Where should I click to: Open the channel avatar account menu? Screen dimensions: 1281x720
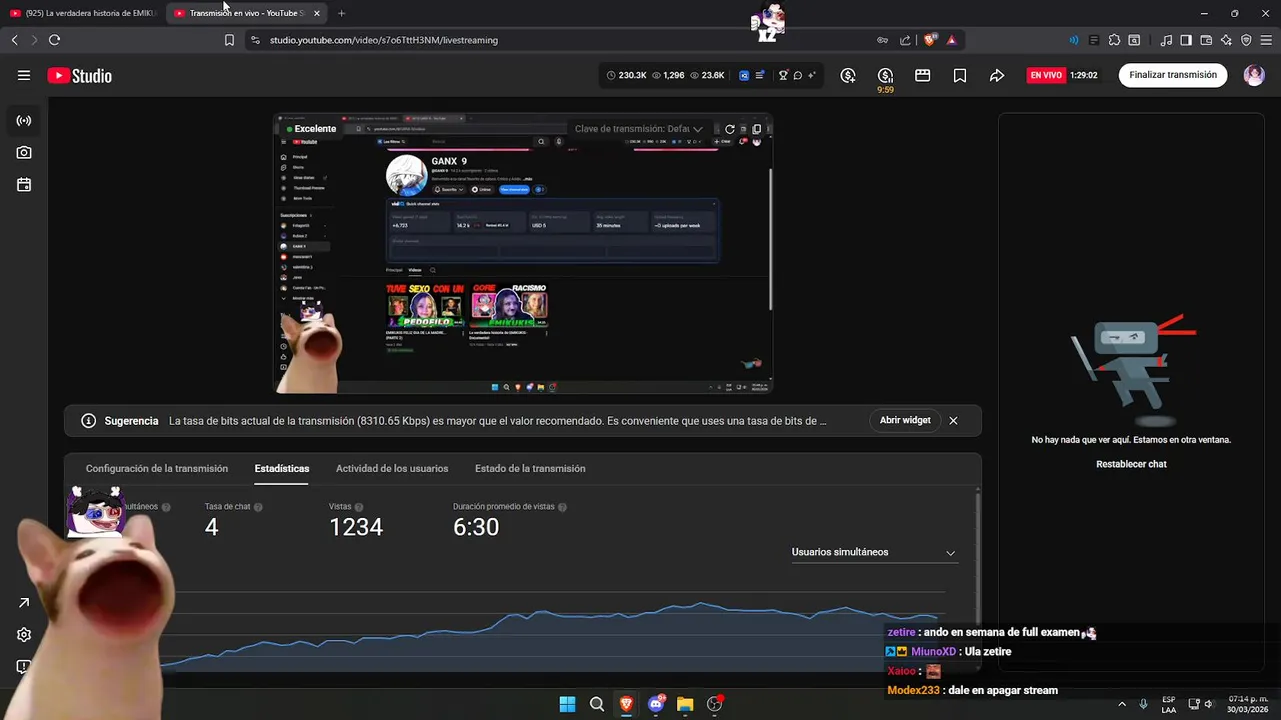coord(1254,75)
